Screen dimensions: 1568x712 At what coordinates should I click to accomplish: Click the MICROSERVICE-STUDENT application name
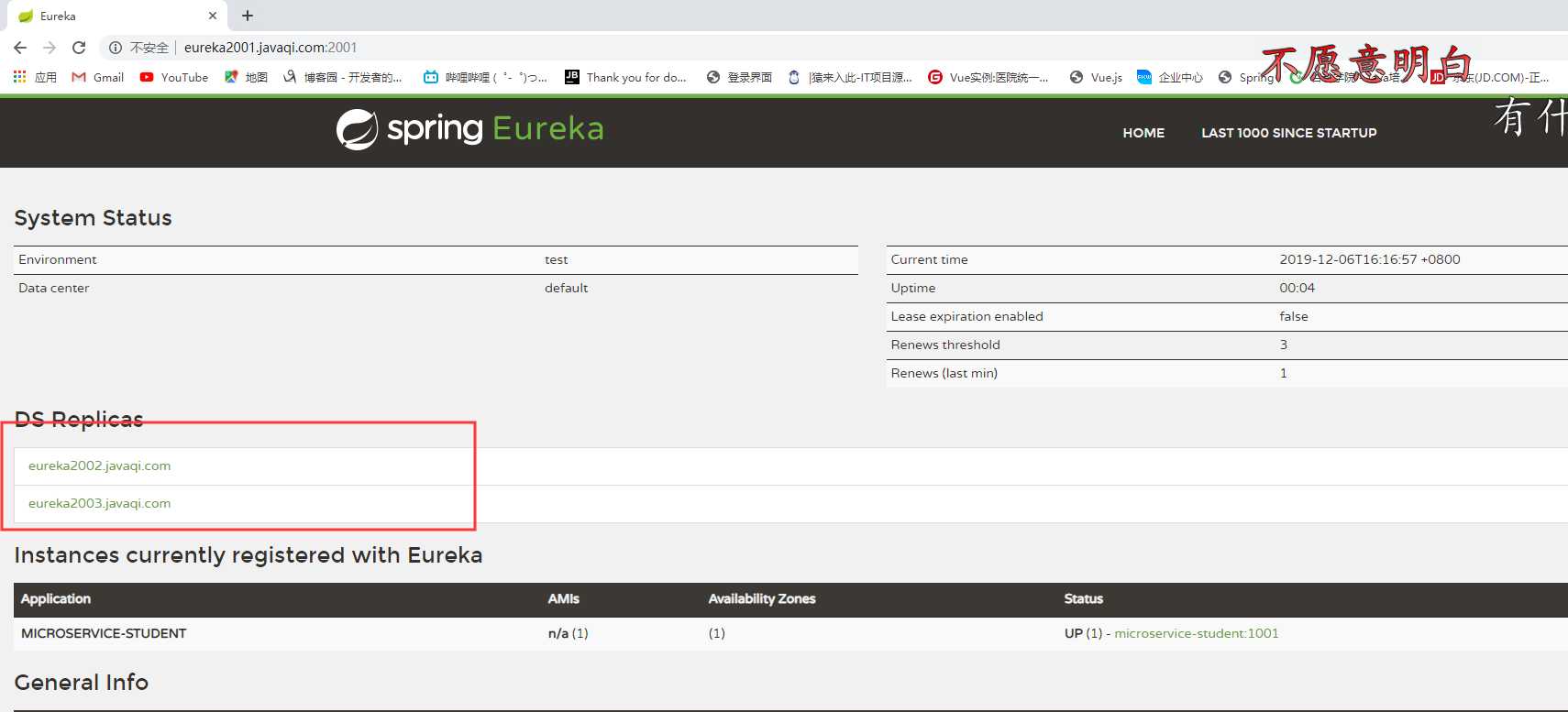tap(104, 633)
